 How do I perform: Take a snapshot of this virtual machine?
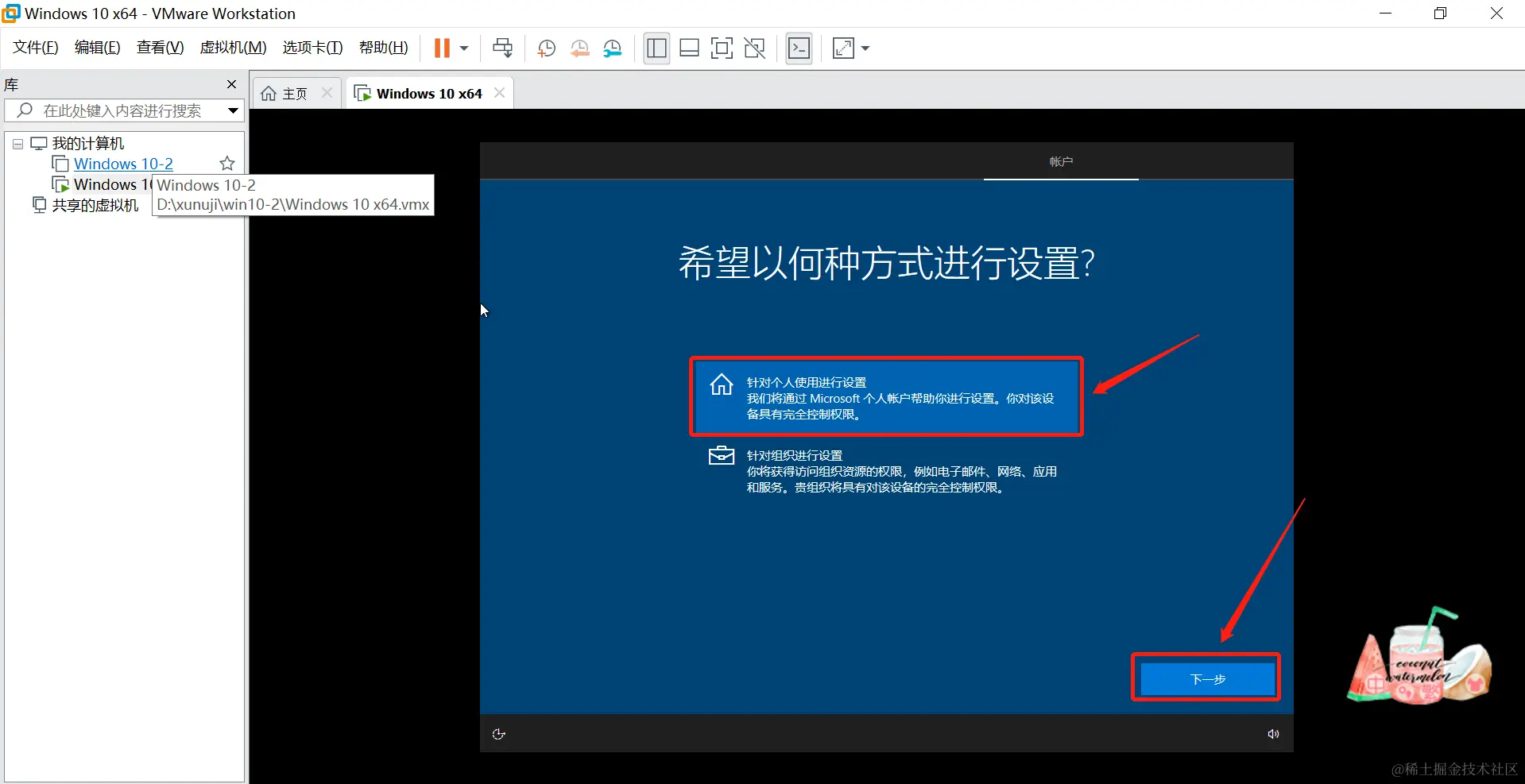546,48
